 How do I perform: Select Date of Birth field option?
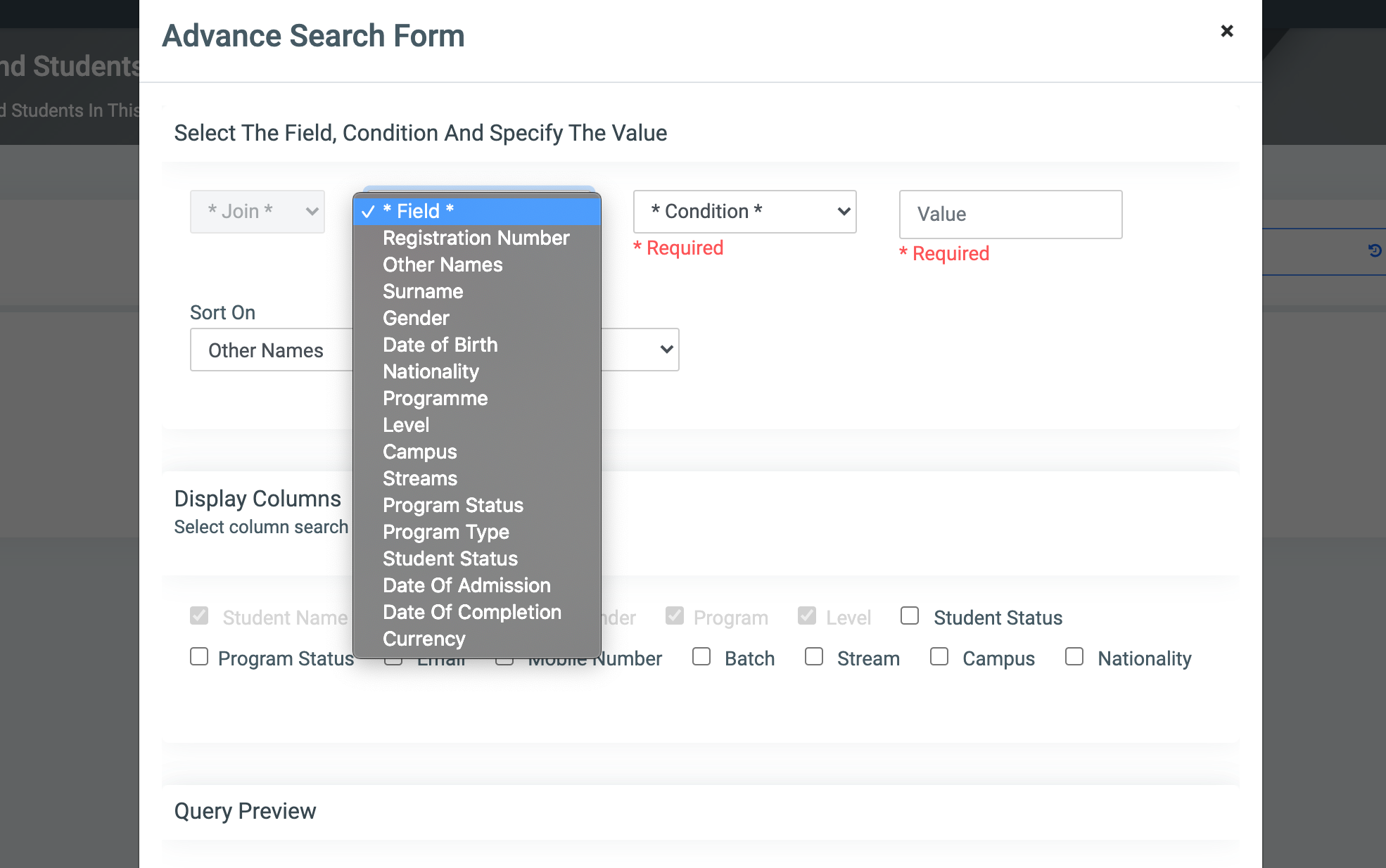[x=440, y=344]
